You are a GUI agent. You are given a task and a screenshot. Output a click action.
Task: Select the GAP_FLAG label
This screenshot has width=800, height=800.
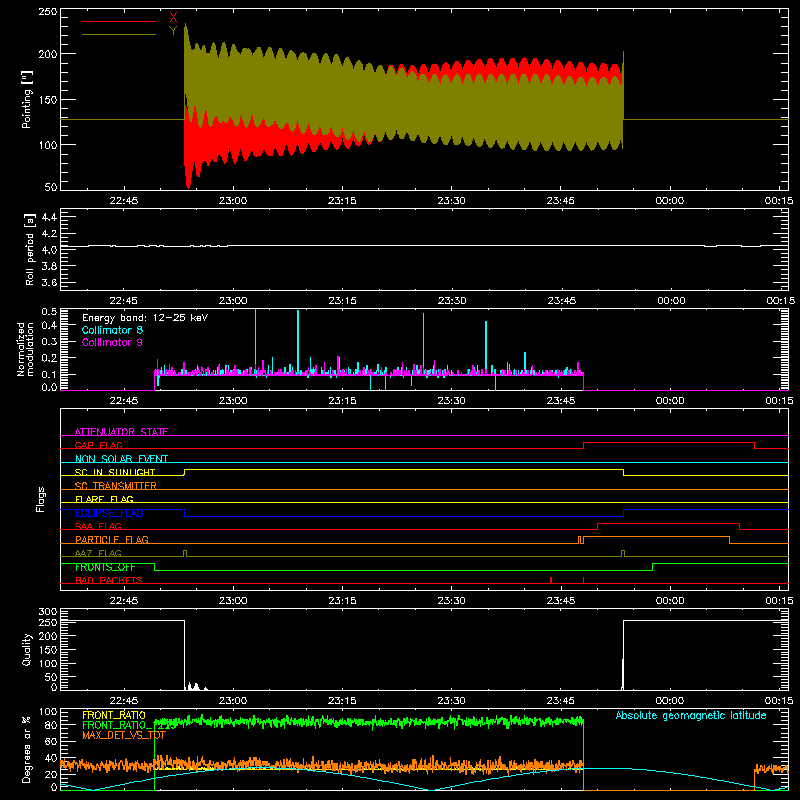[x=98, y=445]
